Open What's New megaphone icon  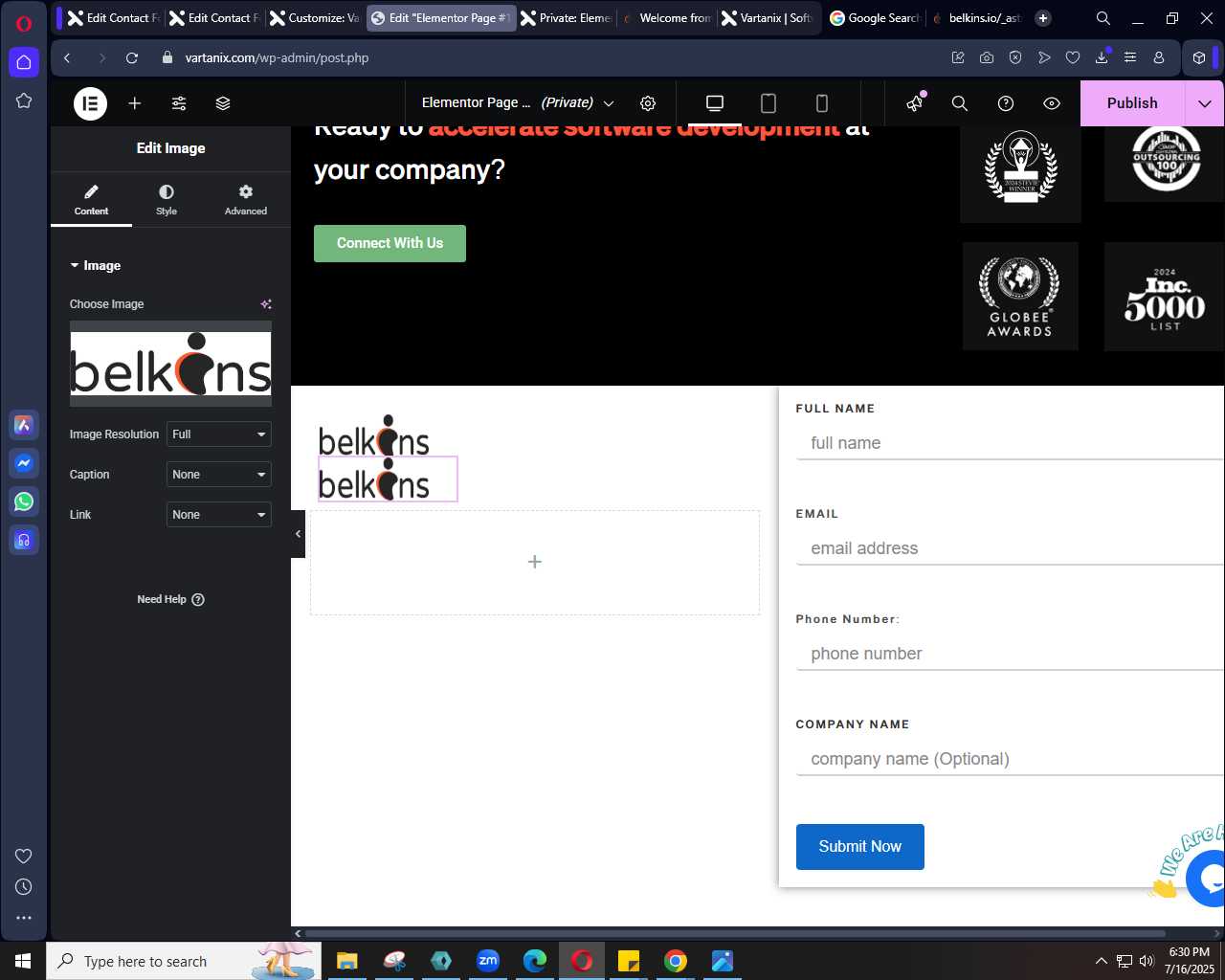(x=916, y=103)
